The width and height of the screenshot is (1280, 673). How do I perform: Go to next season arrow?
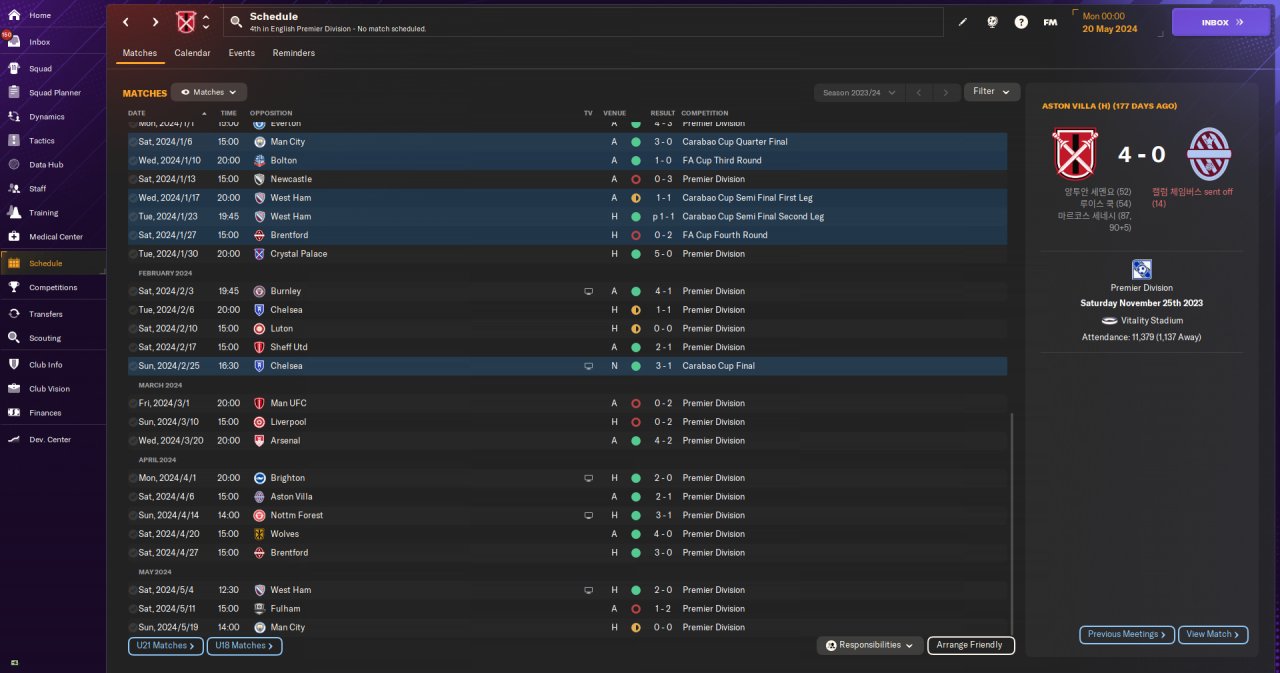tap(946, 93)
